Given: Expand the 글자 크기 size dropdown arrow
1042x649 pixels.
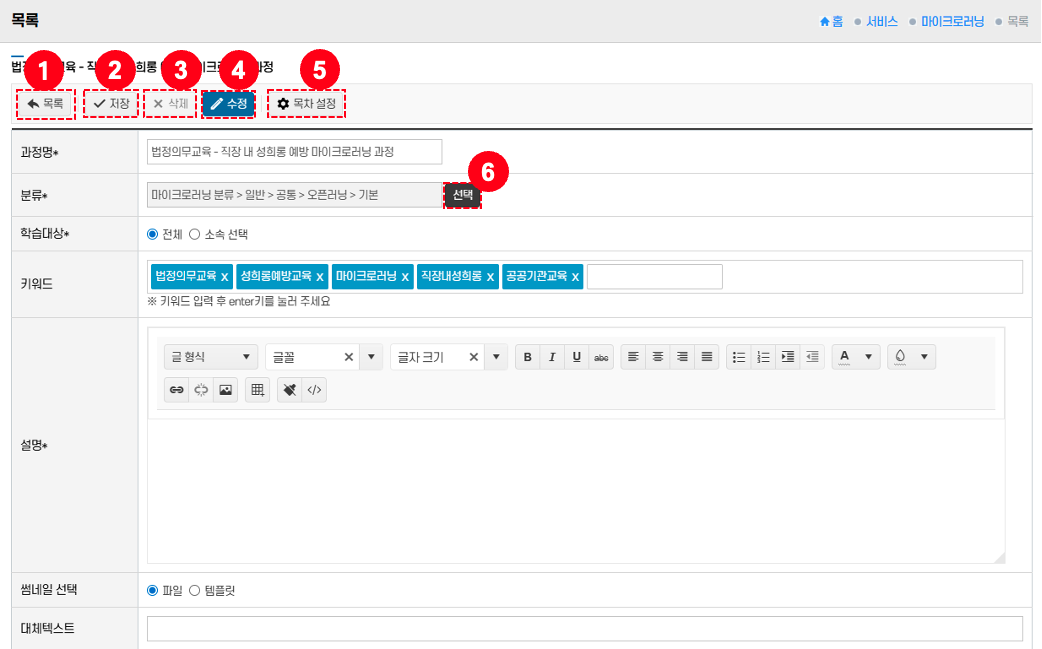Looking at the screenshot, I should [x=496, y=357].
